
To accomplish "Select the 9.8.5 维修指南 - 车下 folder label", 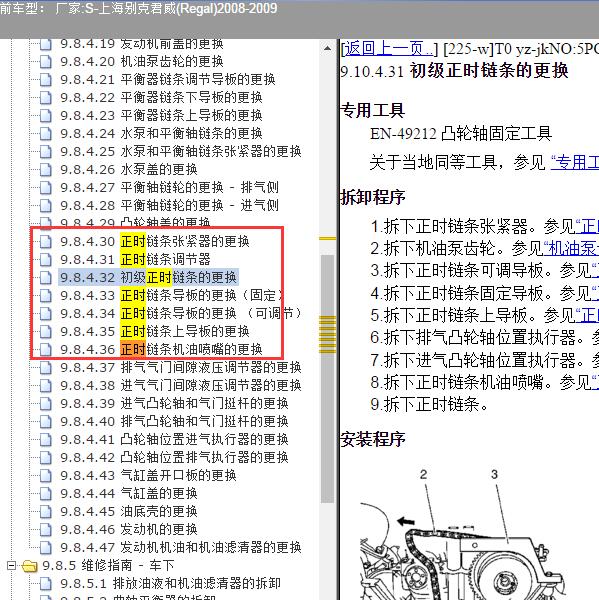I will coord(108,565).
